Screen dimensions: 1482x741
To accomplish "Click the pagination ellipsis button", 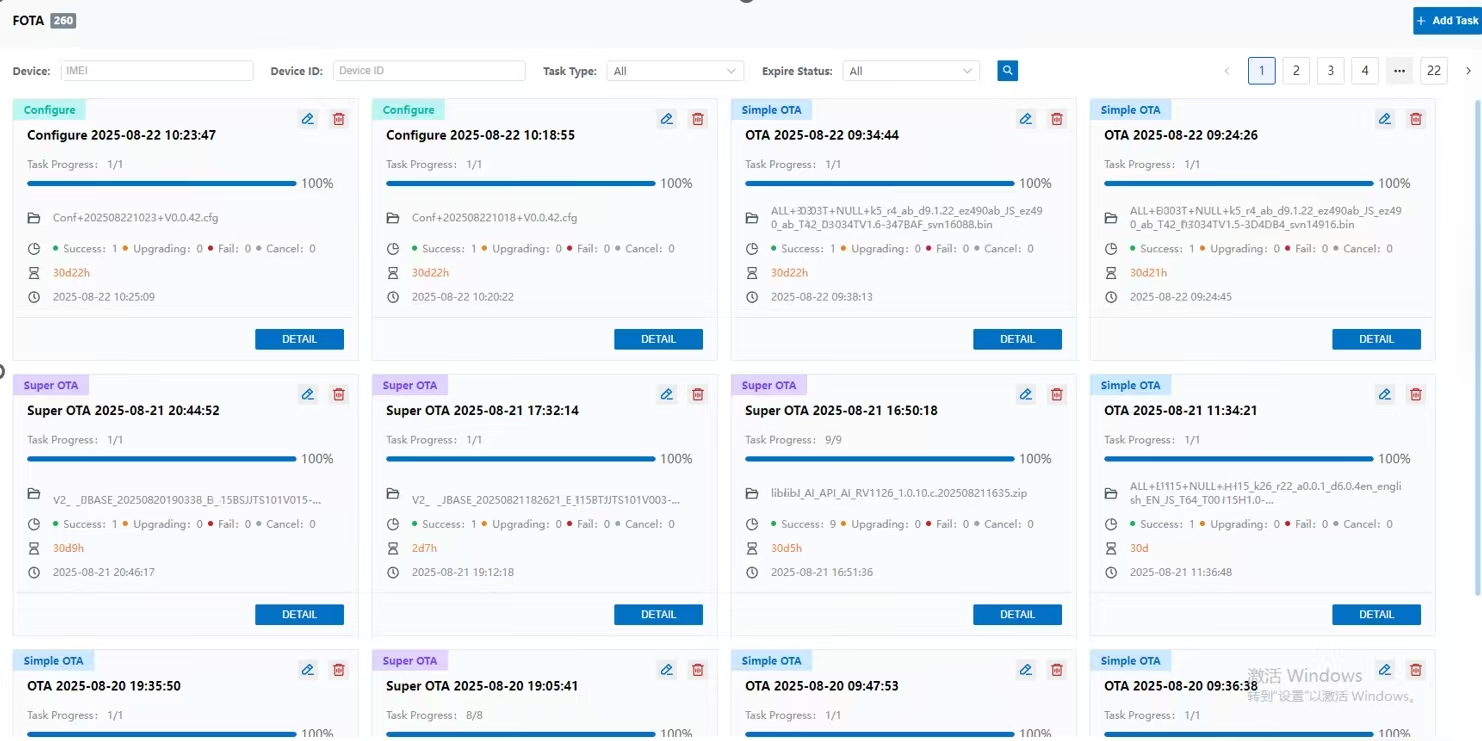I will tap(1399, 70).
